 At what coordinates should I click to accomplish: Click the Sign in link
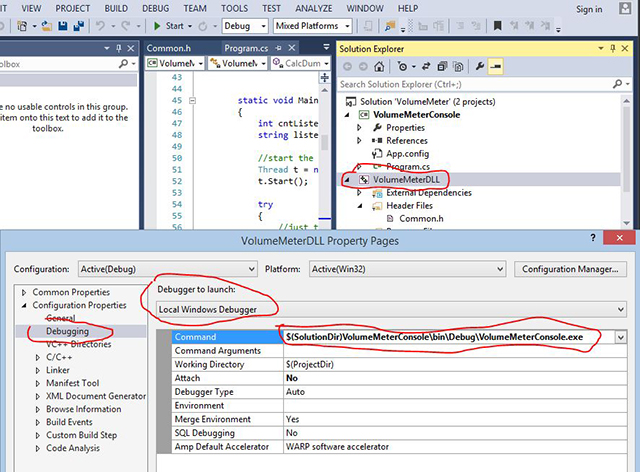(589, 9)
